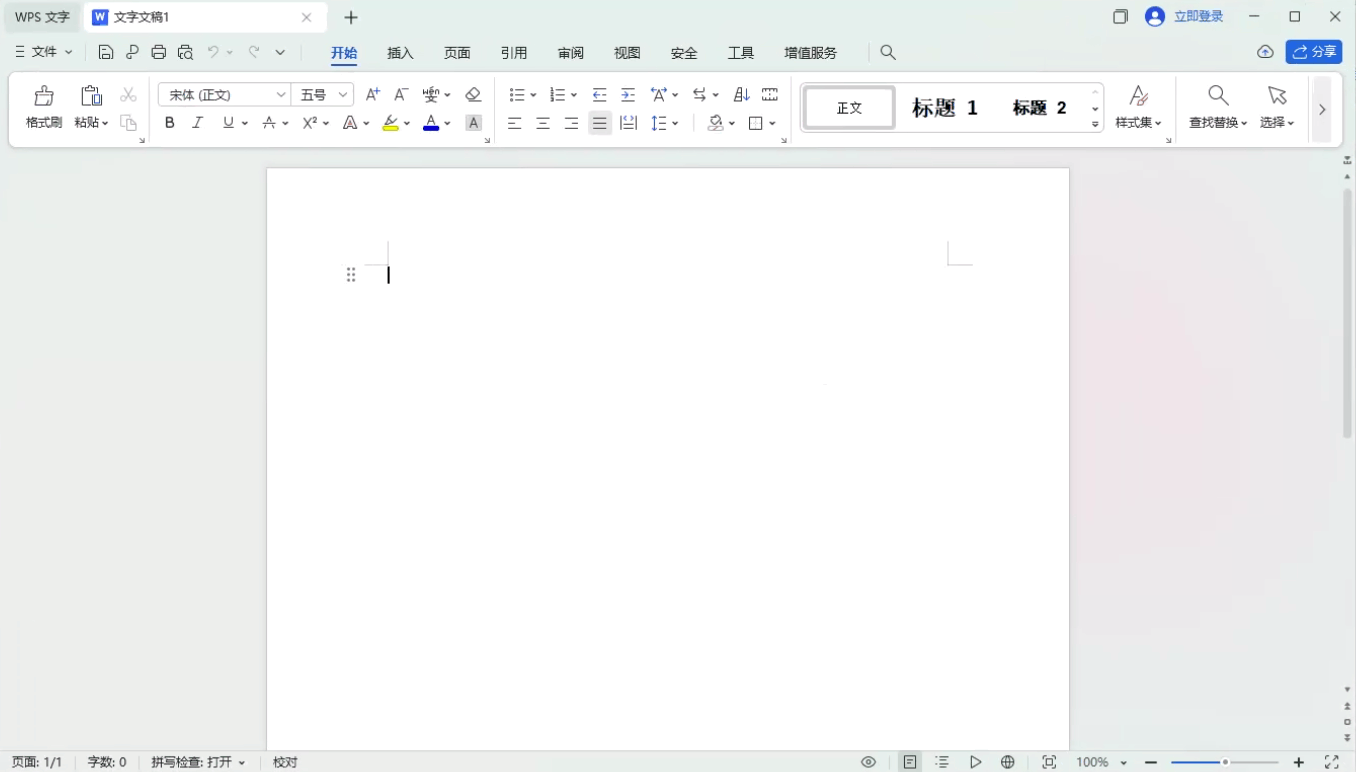Decrease font size with A- icon
Viewport: 1356px width, 772px height.
coord(401,95)
